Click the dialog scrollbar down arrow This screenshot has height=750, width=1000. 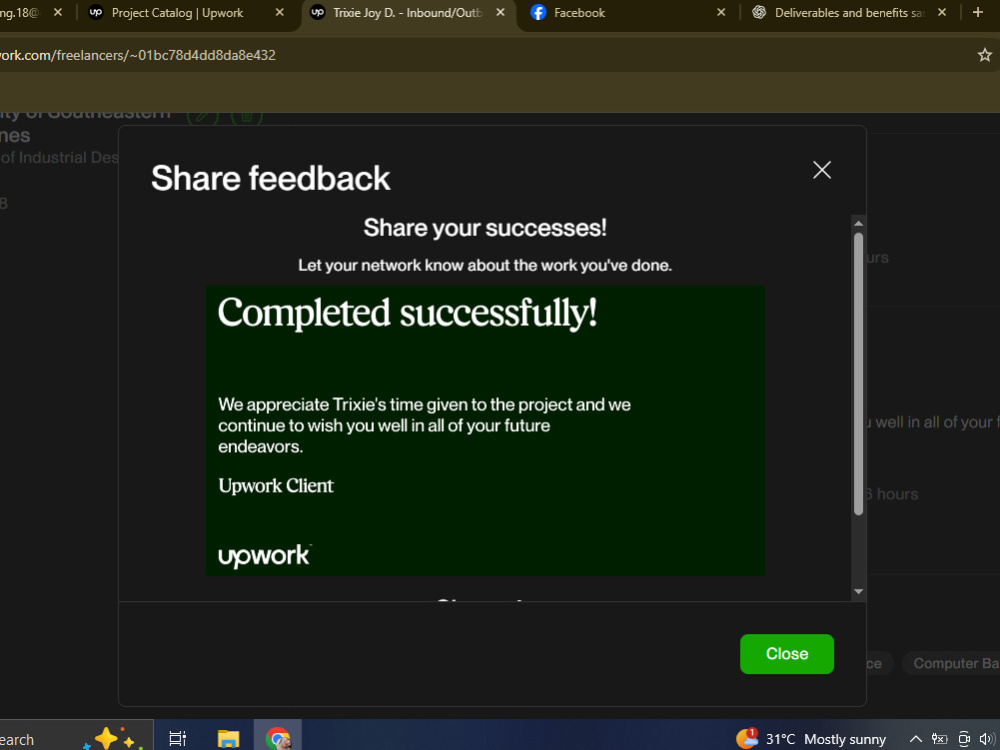click(x=858, y=591)
